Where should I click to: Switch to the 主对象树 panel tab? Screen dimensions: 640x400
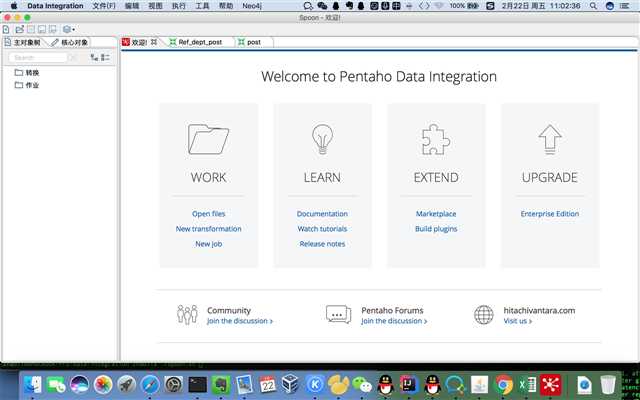tap(24, 42)
